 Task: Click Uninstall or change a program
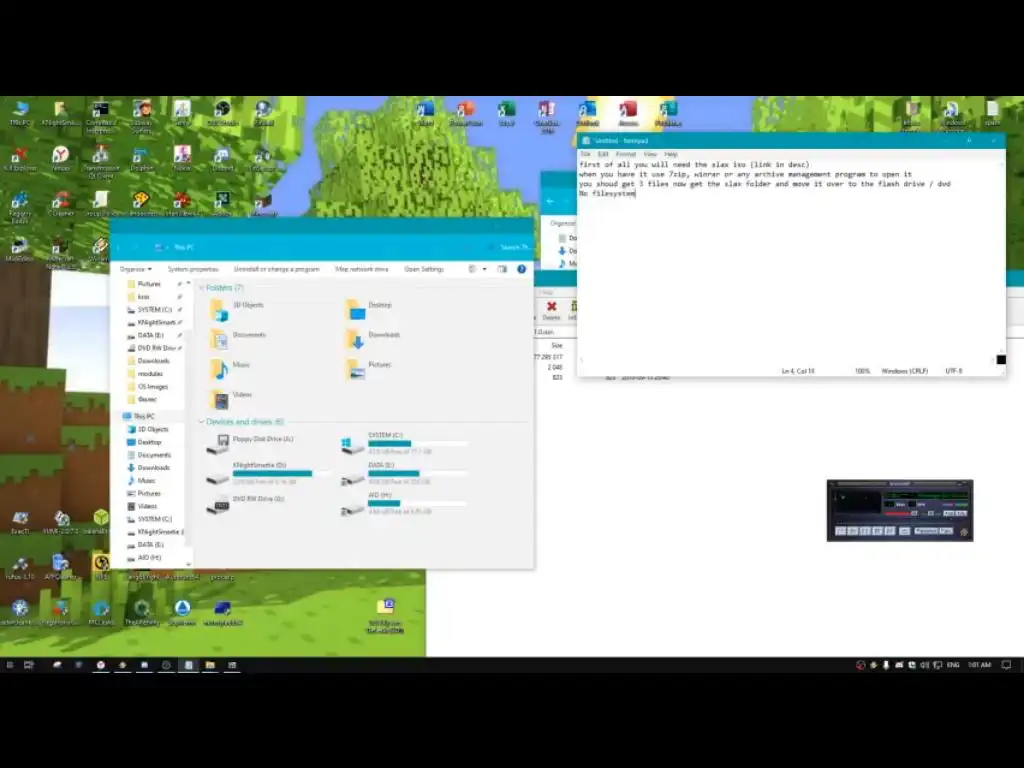[x=277, y=269]
